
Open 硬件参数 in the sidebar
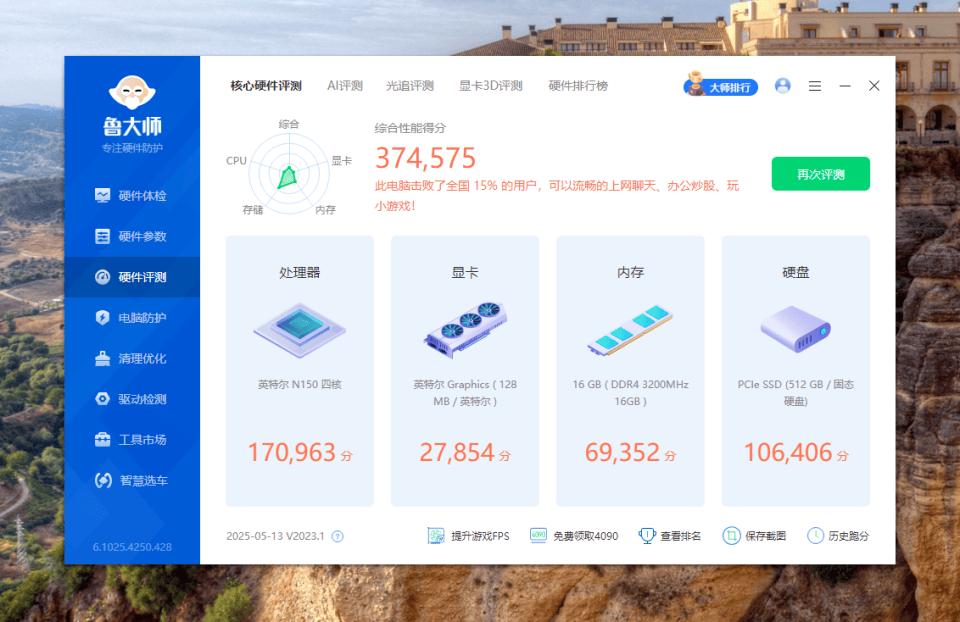pos(132,236)
